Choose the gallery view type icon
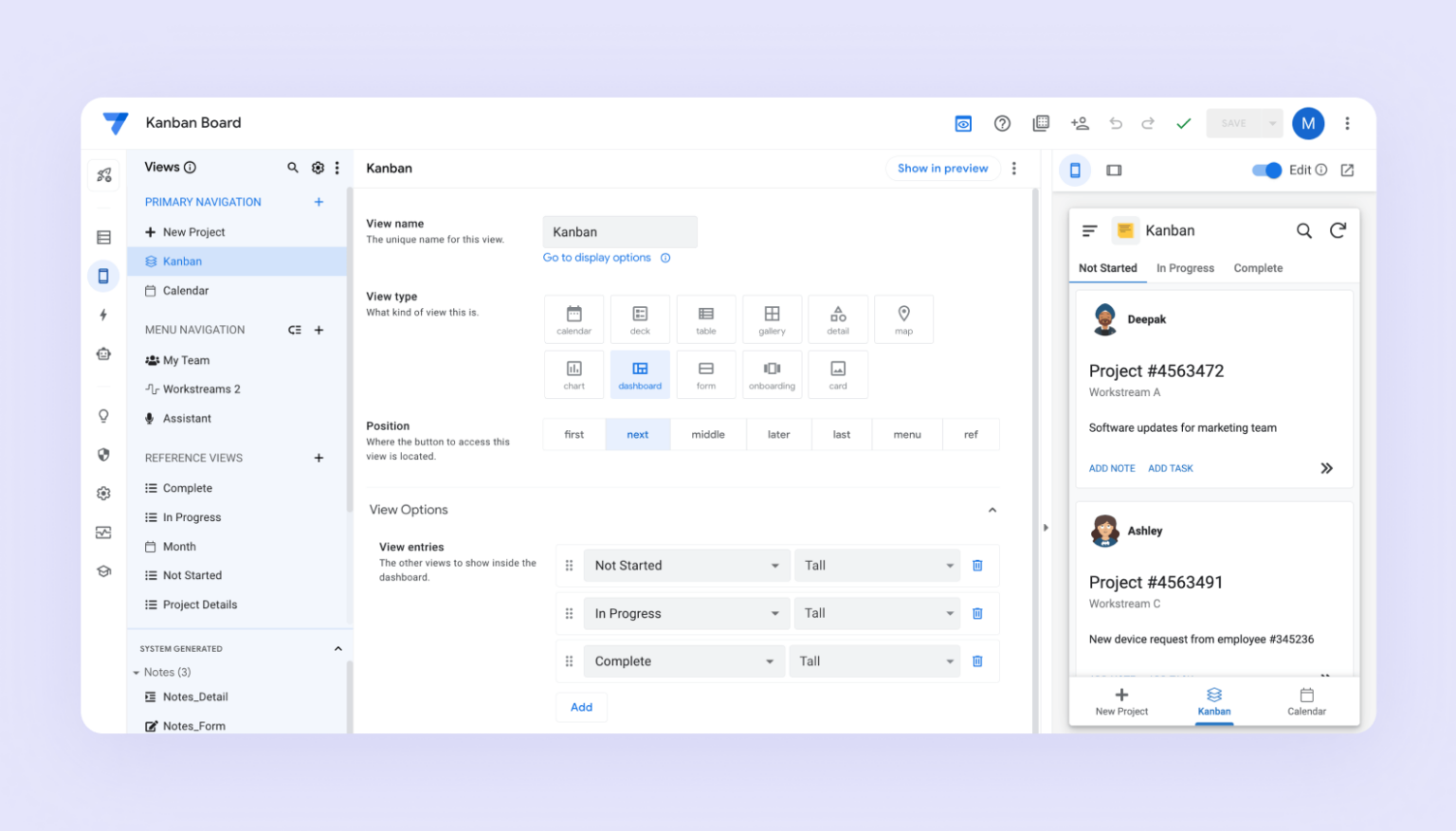Viewport: 1456px width, 831px height. pyautogui.click(x=772, y=319)
